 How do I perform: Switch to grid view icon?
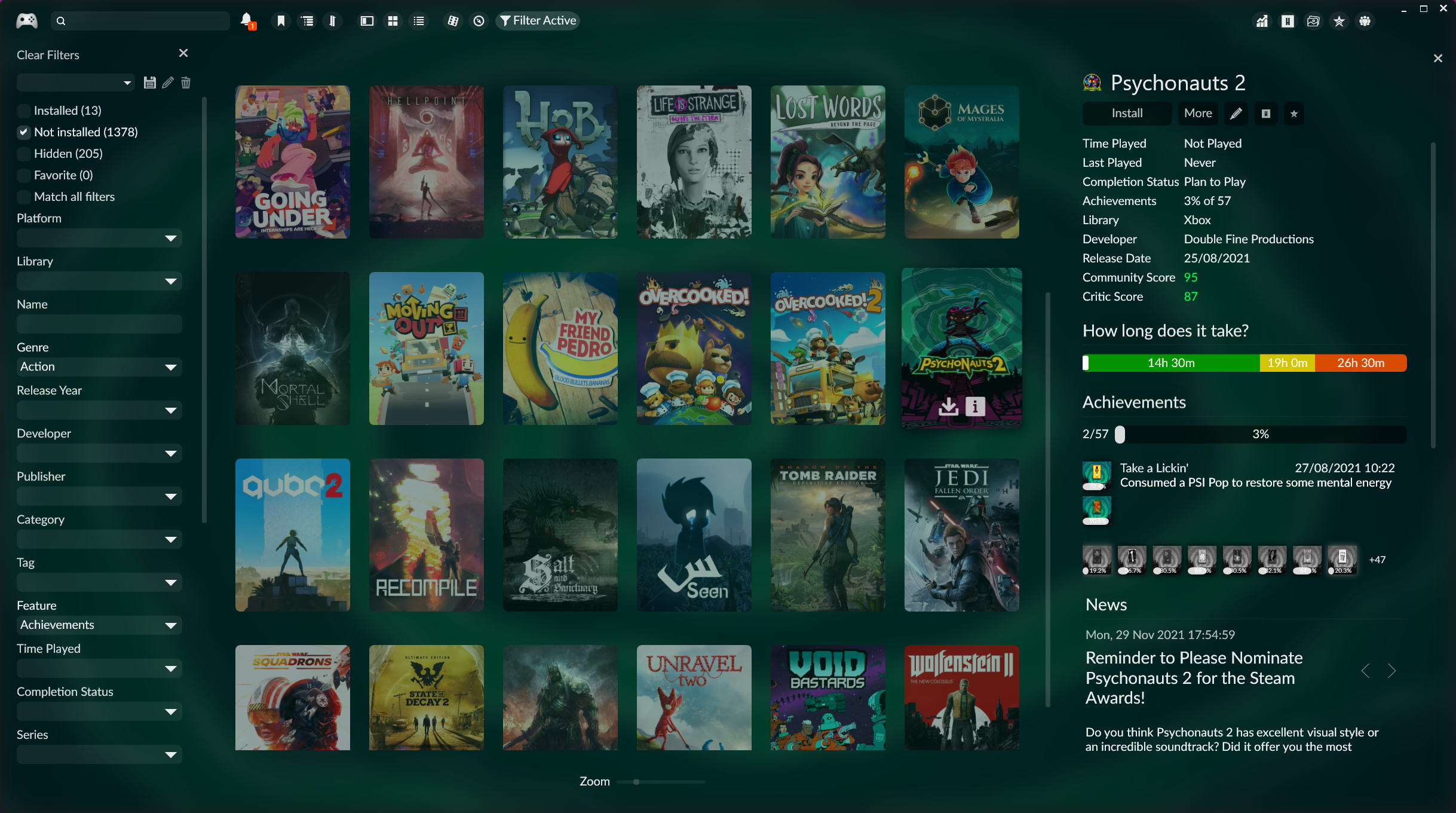click(x=393, y=21)
